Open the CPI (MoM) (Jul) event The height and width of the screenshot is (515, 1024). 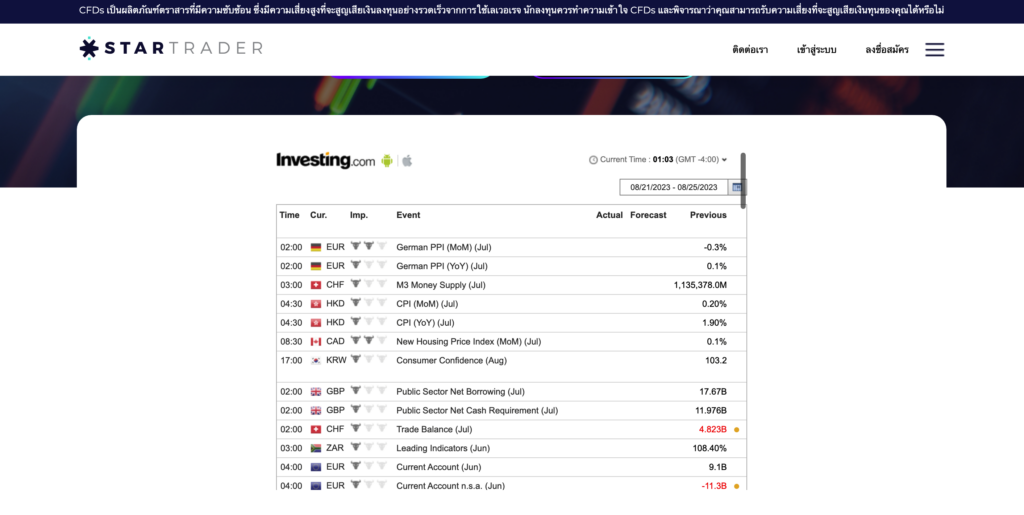pyautogui.click(x=427, y=304)
